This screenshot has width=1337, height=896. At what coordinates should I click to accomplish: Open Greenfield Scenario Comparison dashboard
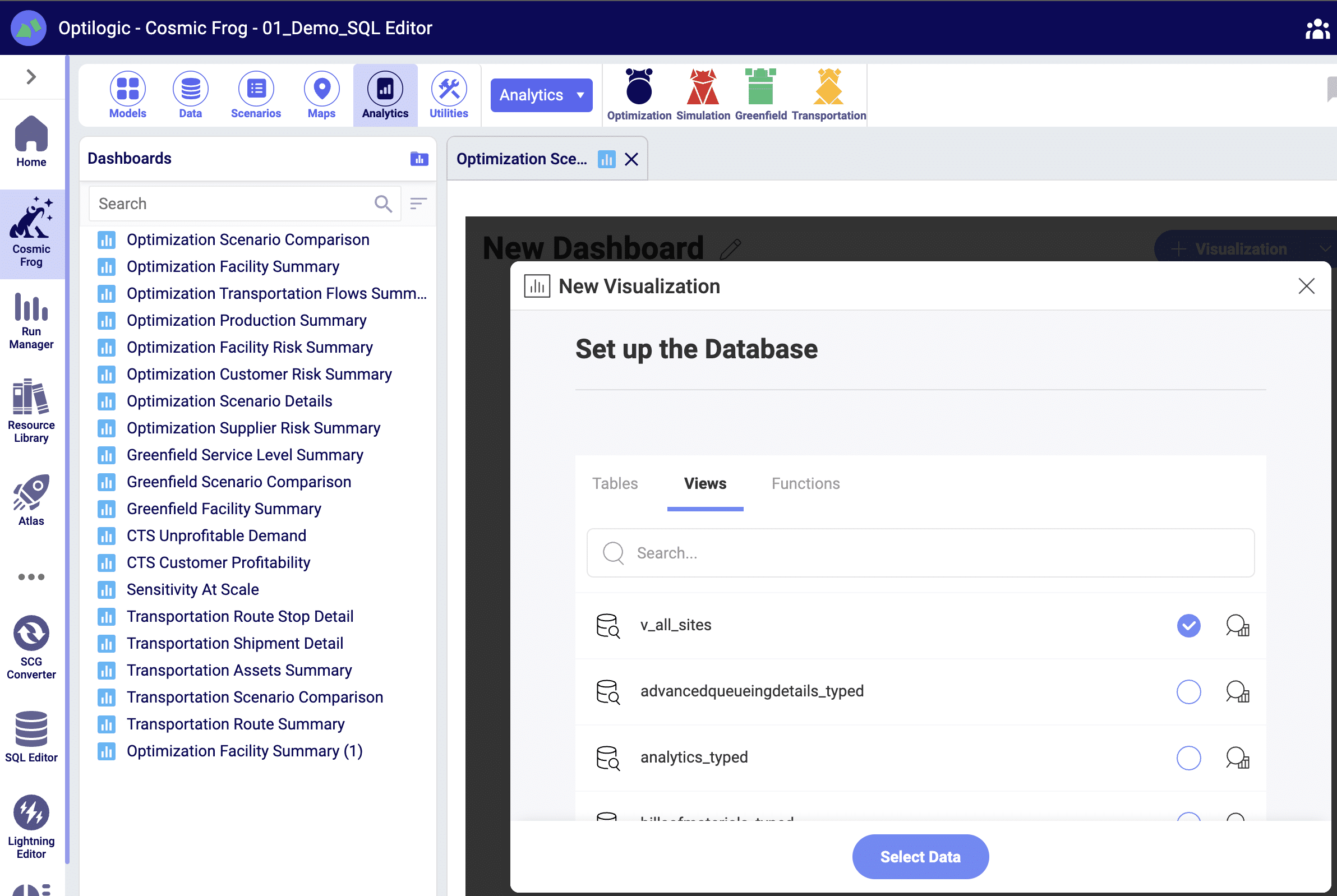[238, 482]
